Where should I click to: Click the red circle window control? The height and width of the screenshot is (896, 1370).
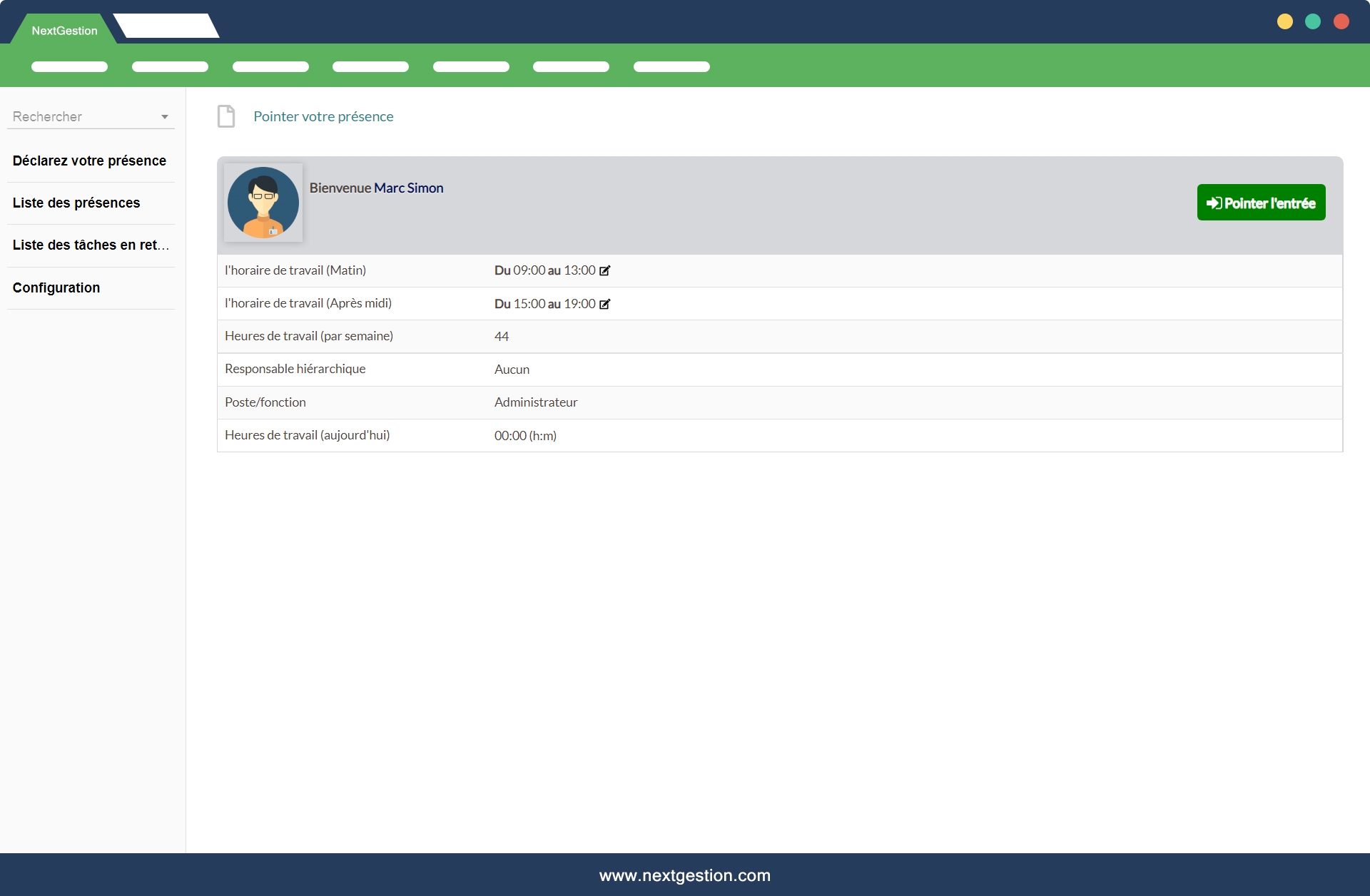click(x=1341, y=22)
